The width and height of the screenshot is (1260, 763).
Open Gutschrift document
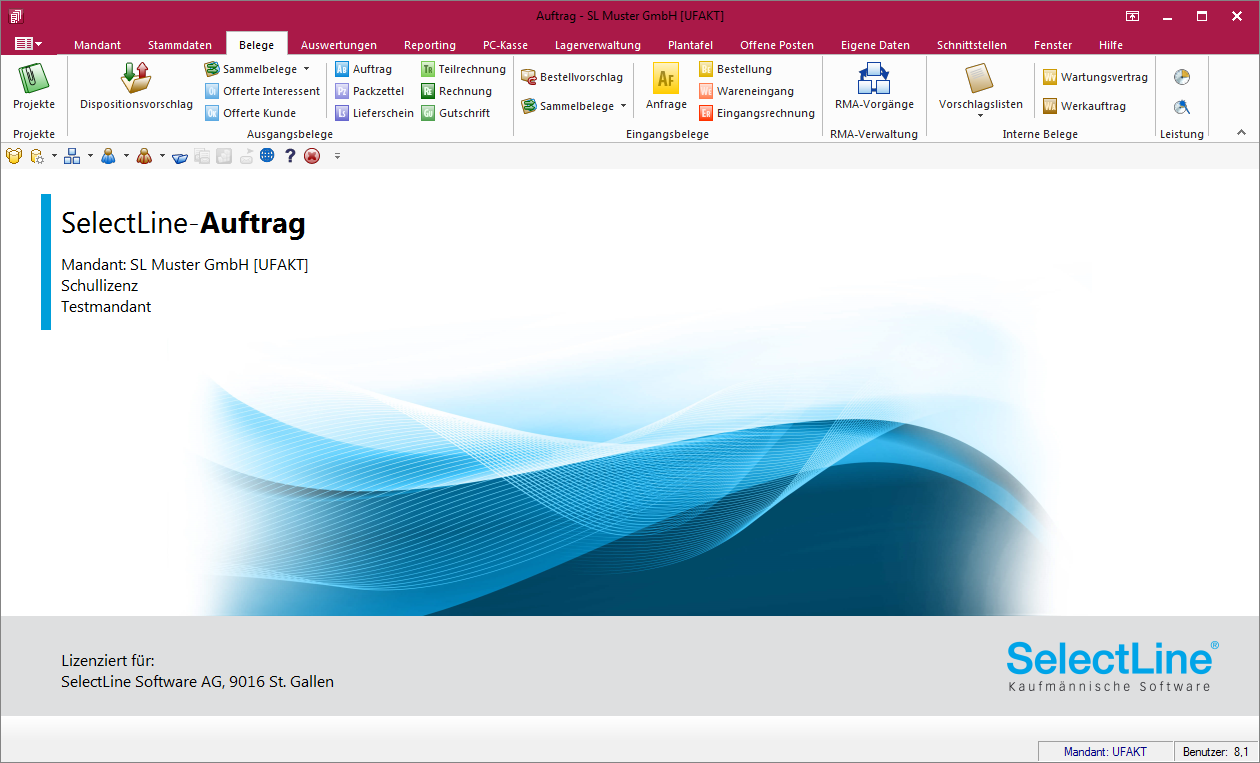point(455,113)
